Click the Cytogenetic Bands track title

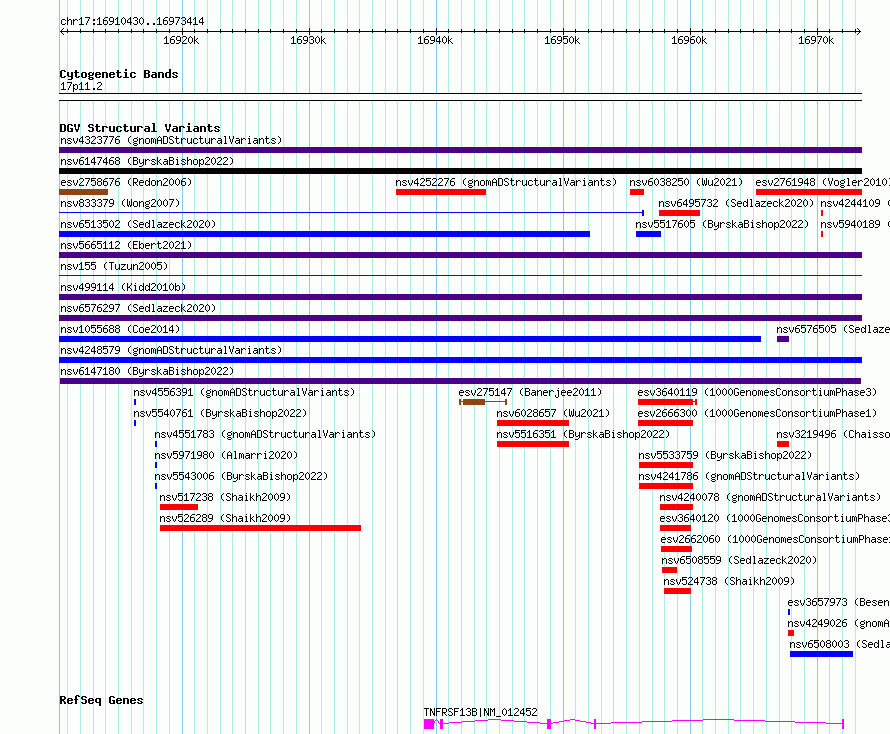119,74
